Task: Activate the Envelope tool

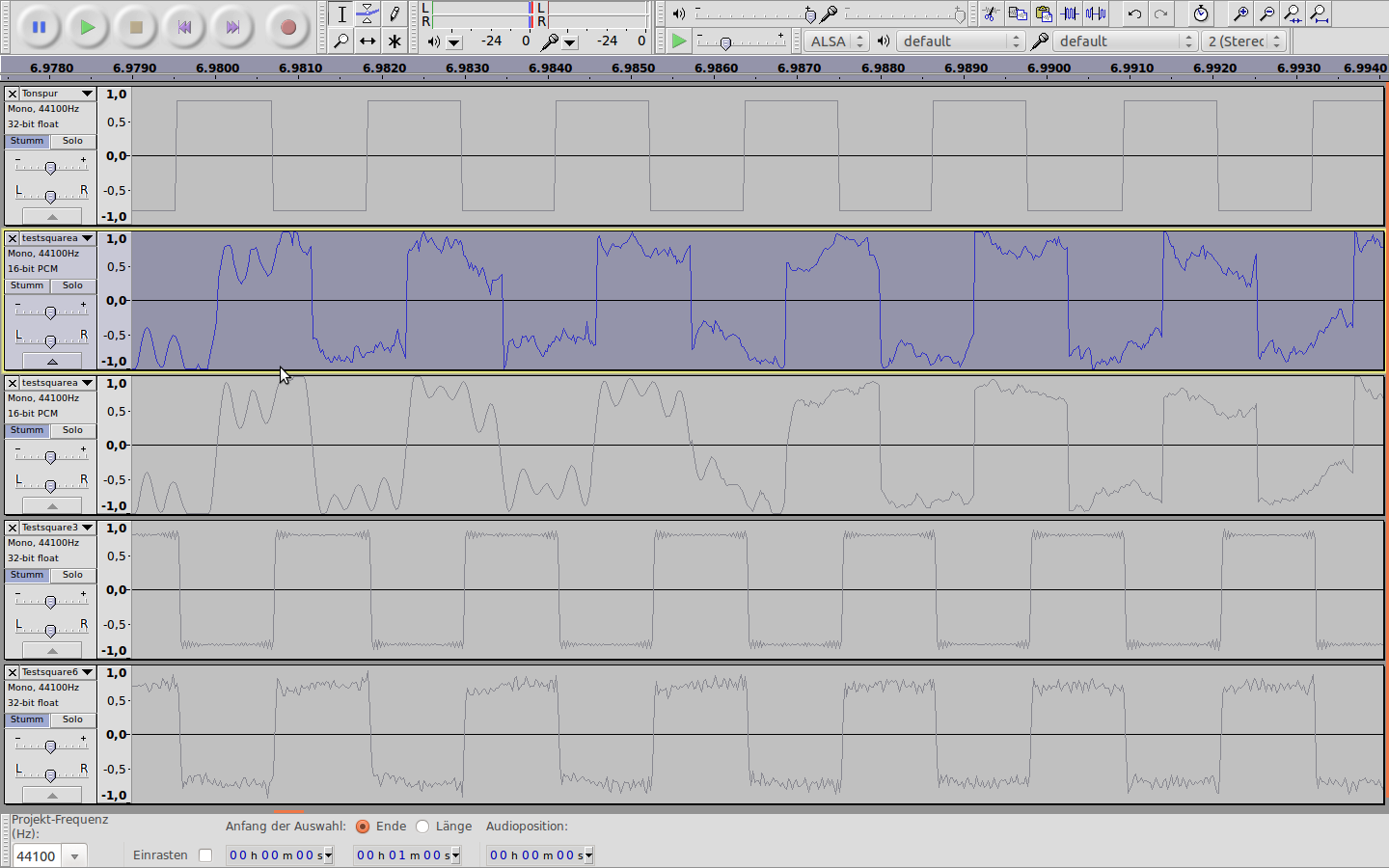Action: (368, 14)
